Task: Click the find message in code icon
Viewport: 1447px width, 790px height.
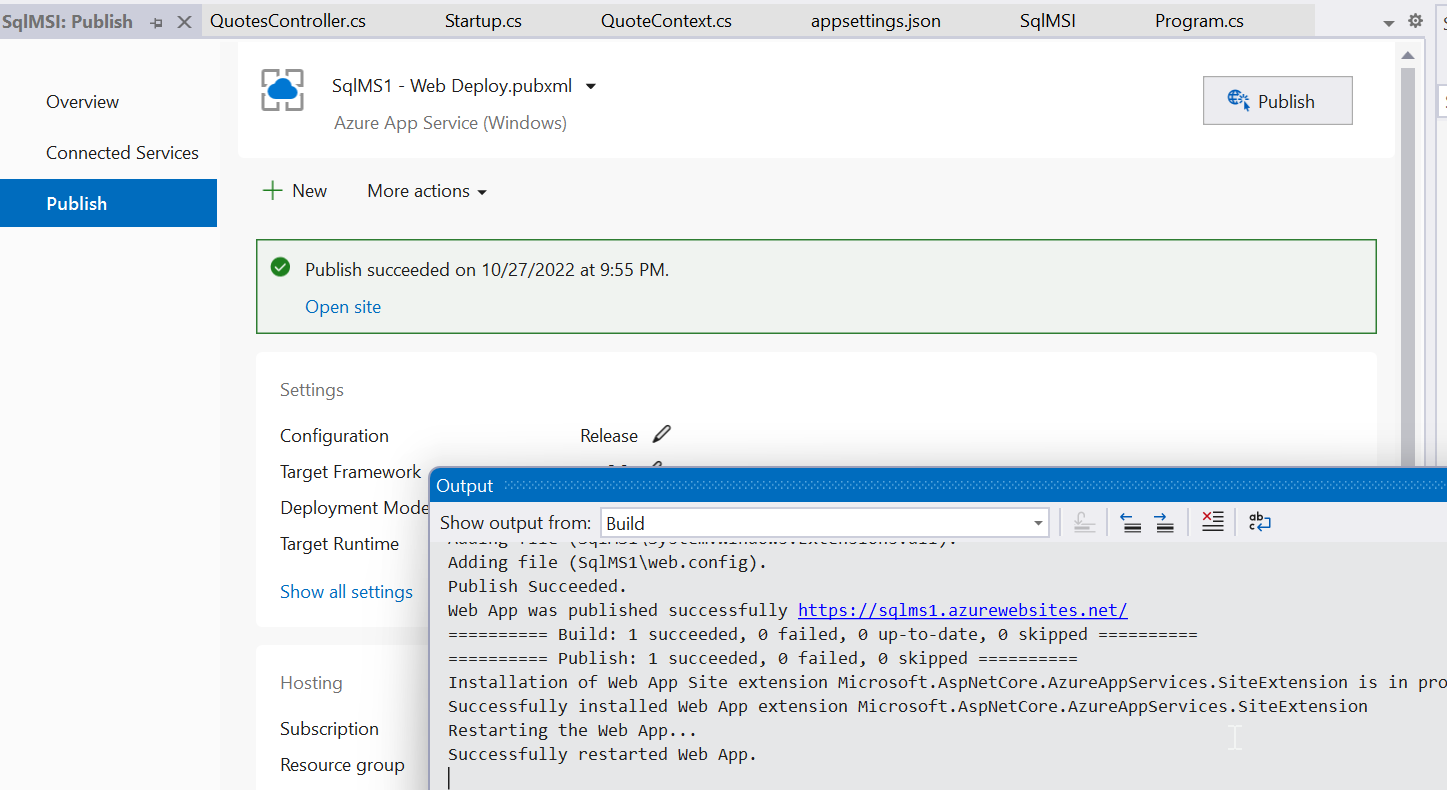Action: click(1084, 522)
